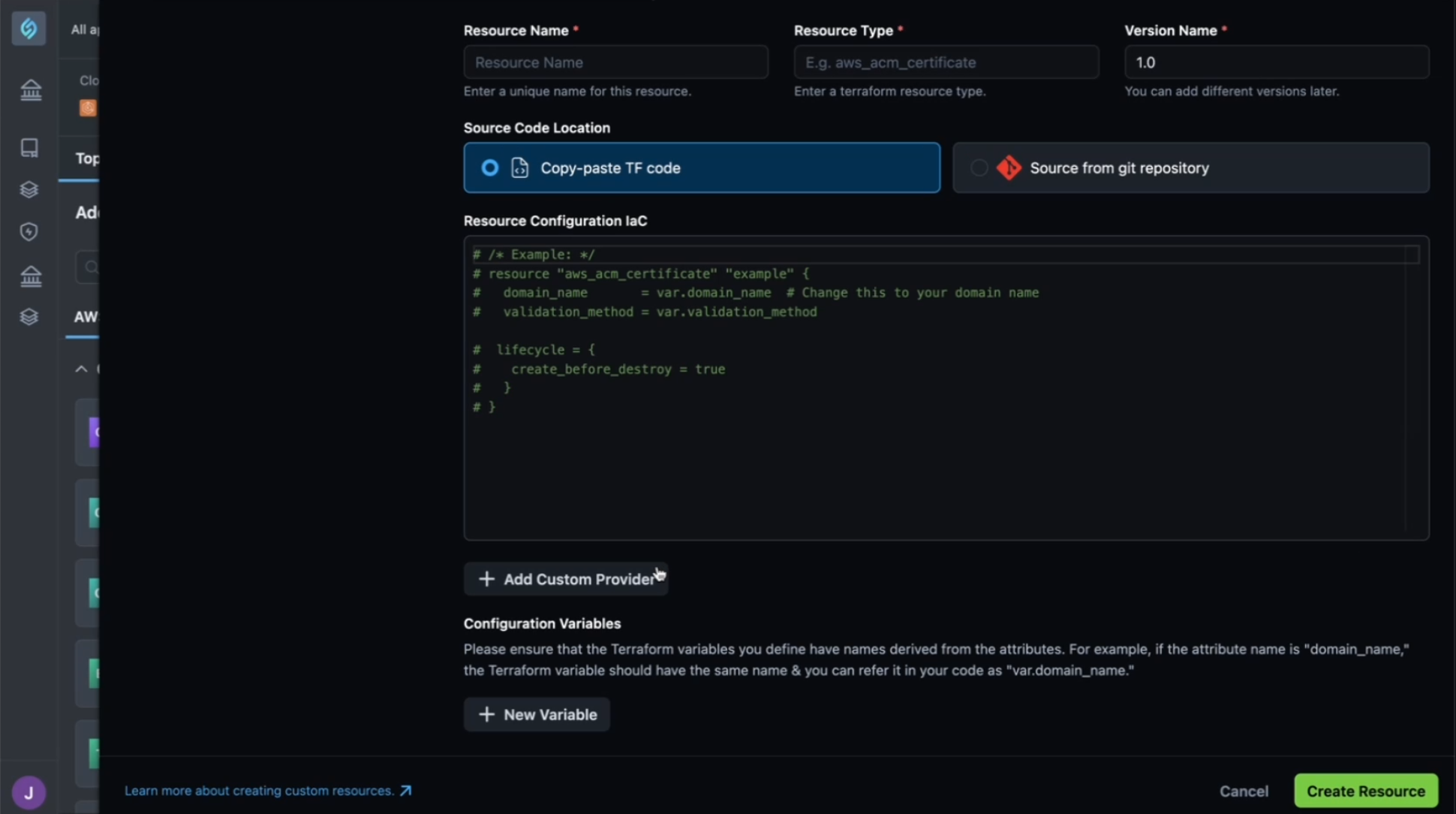Click the git logo icon
The height and width of the screenshot is (814, 1456).
[x=1009, y=167]
